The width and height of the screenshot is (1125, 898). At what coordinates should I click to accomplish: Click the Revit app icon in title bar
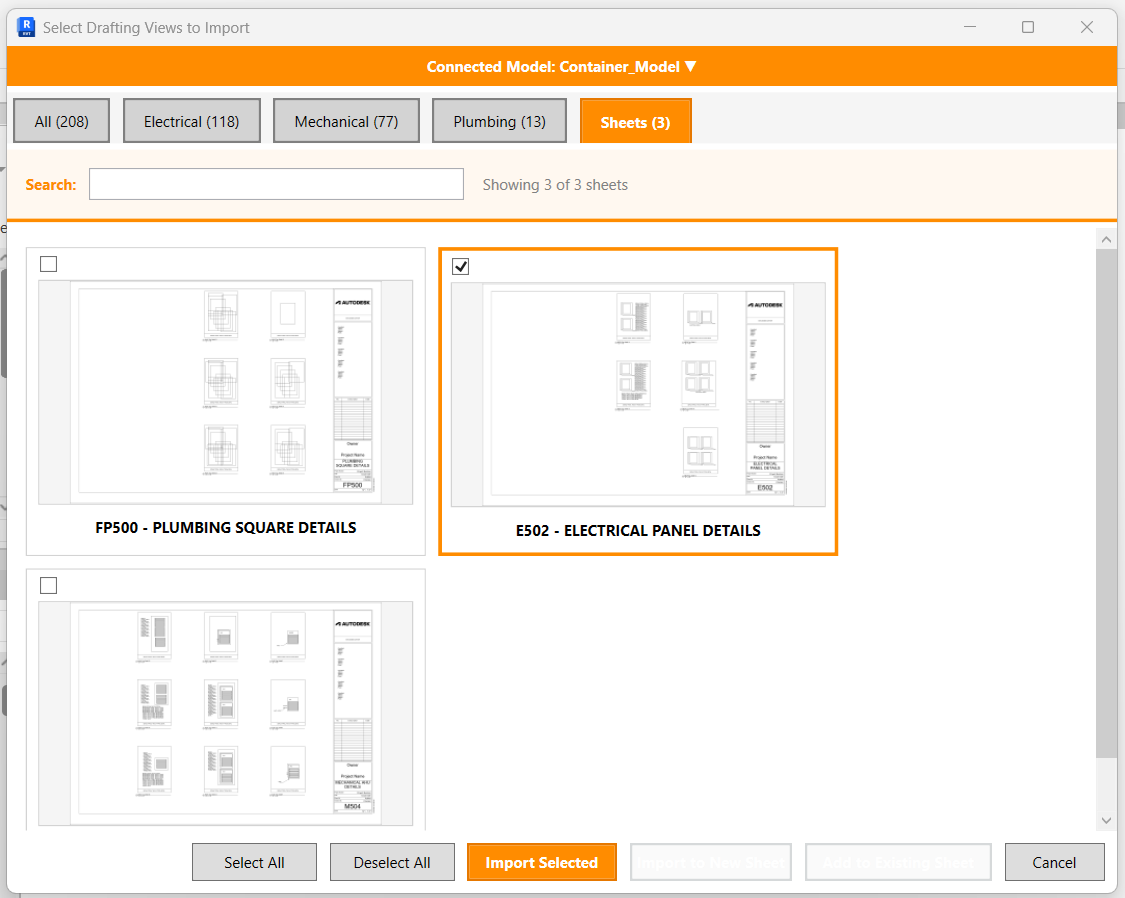click(x=26, y=27)
